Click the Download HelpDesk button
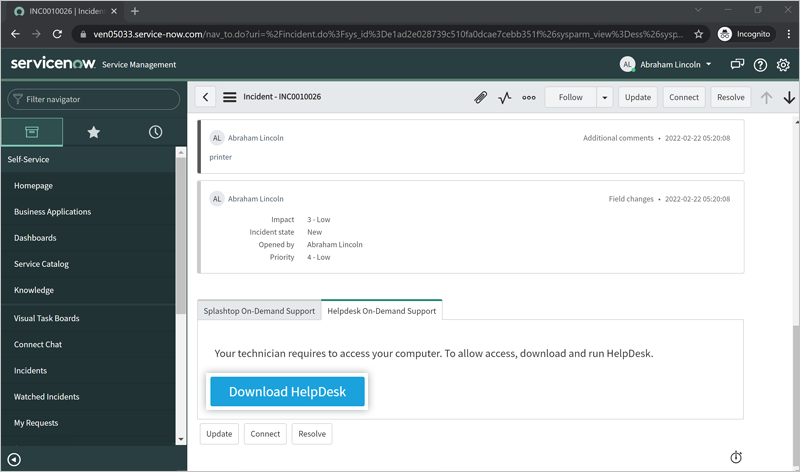 287,392
